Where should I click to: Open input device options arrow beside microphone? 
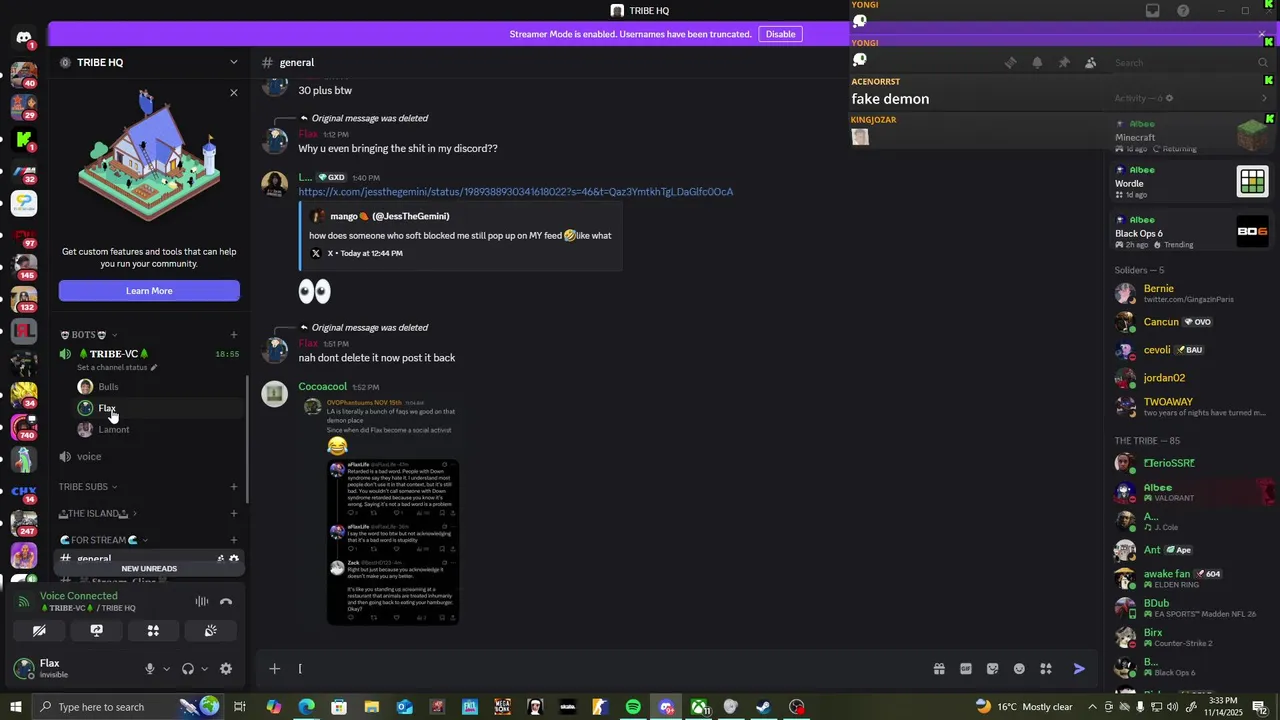tap(166, 669)
